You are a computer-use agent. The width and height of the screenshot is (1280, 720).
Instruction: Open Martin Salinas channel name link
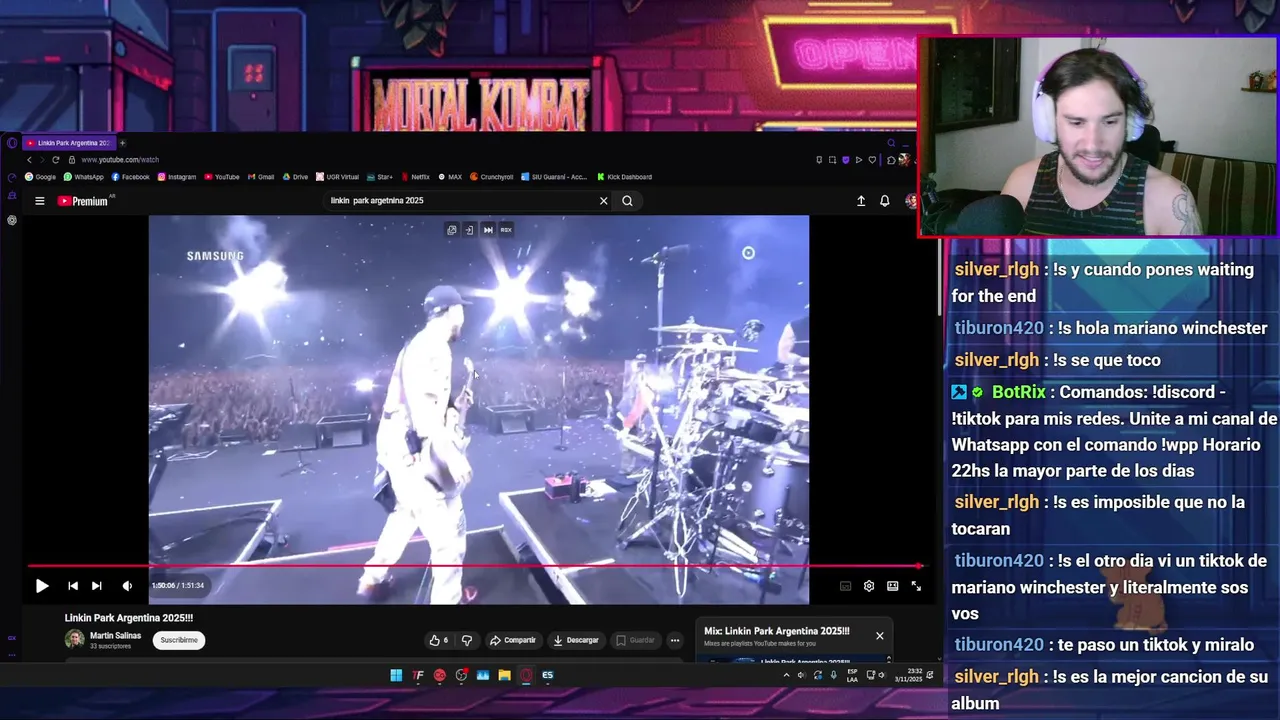click(x=115, y=636)
